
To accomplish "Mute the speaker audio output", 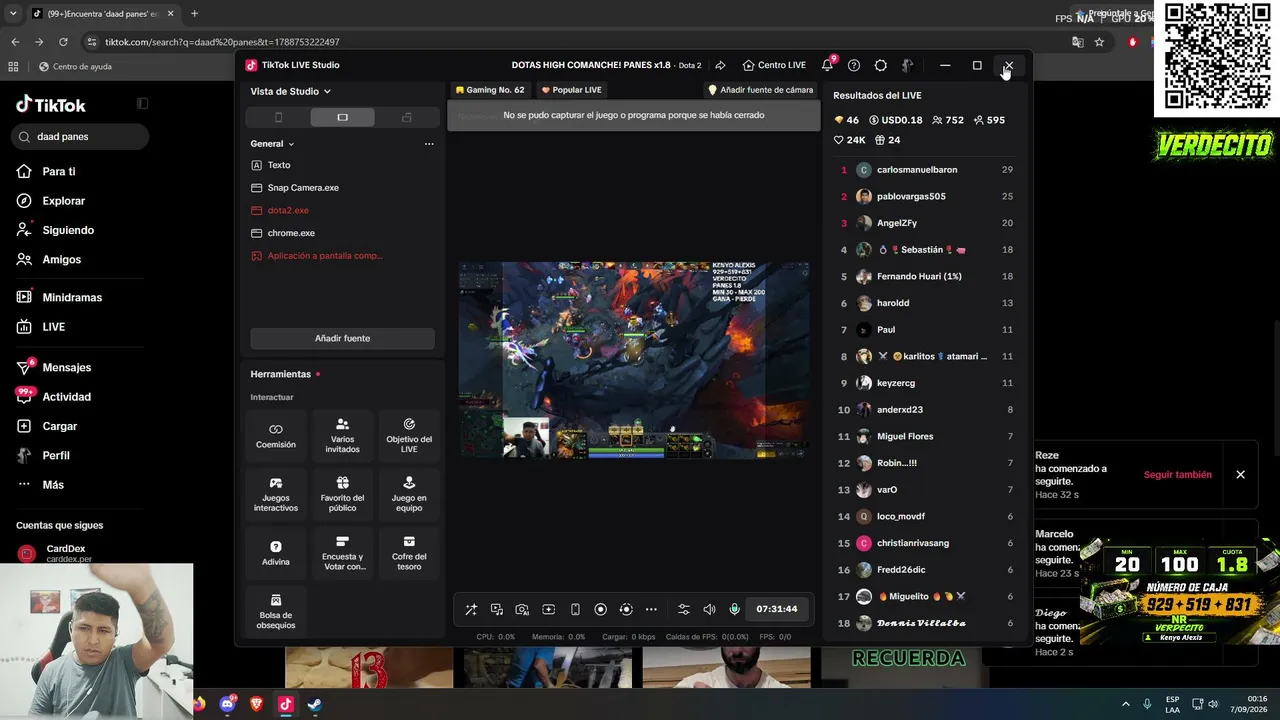I will pyautogui.click(x=709, y=609).
